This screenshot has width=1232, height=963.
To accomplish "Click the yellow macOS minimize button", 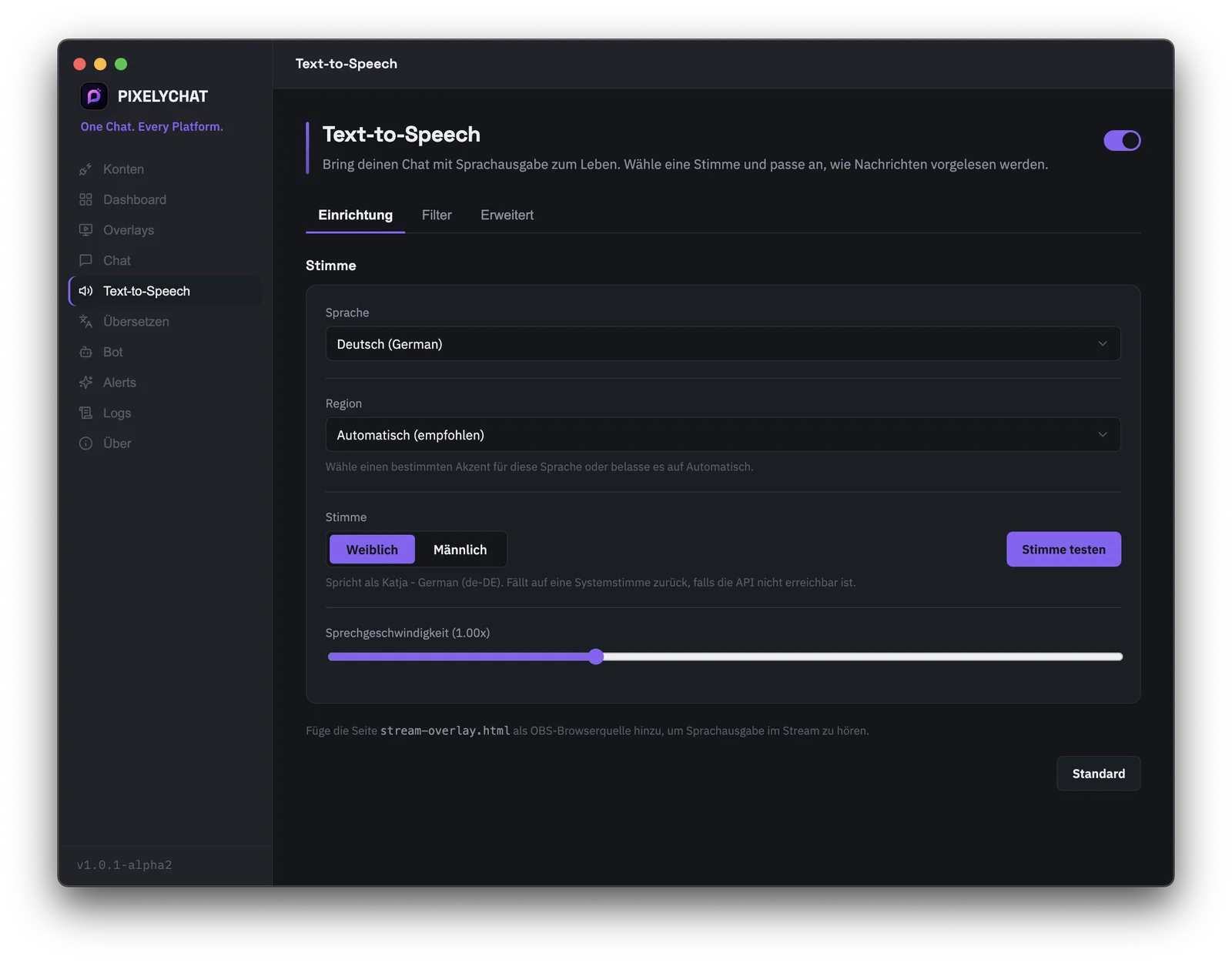I will [100, 64].
